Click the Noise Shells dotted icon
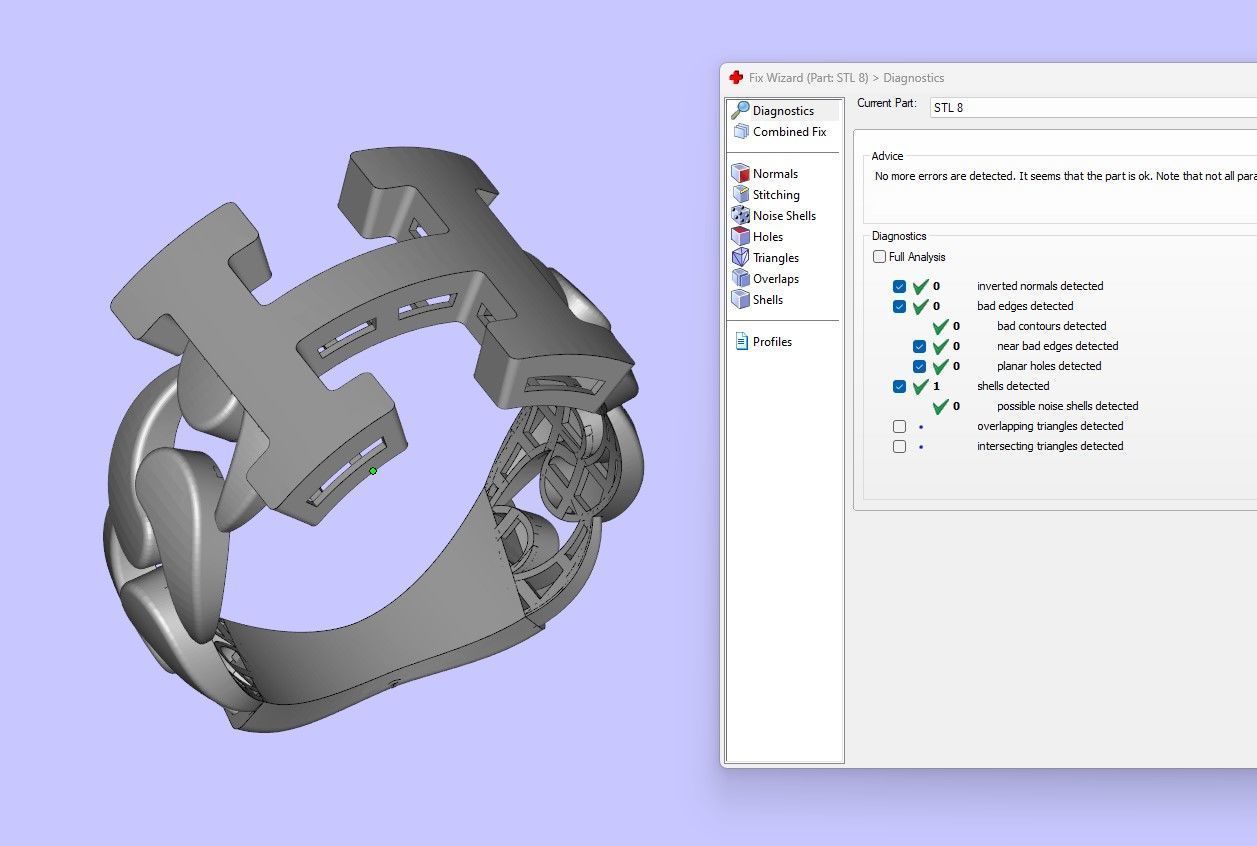This screenshot has height=846, width=1257. pos(740,216)
